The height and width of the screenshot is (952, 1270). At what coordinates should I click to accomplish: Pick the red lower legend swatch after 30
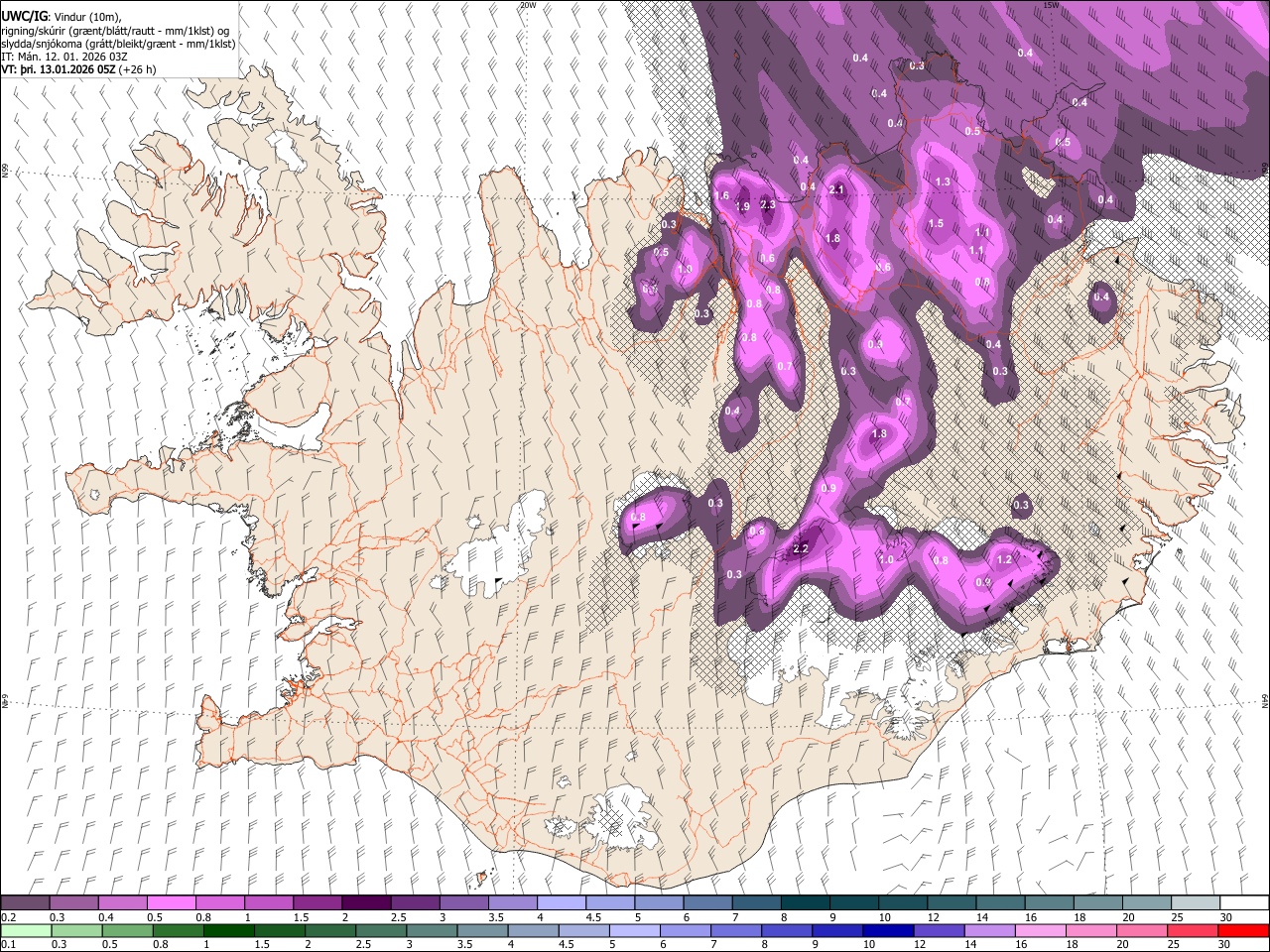(1244, 930)
